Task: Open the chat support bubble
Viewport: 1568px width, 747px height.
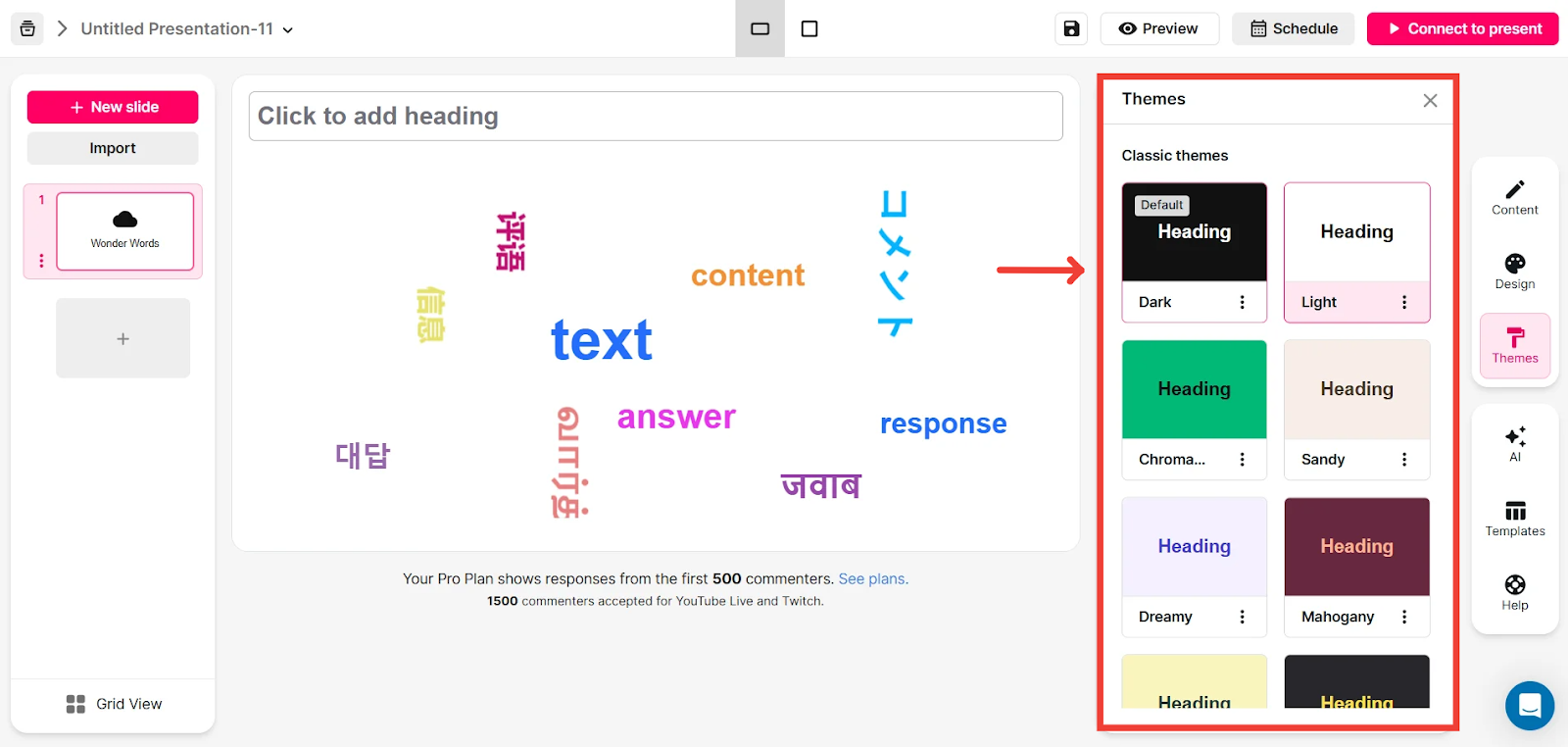Action: [x=1530, y=706]
